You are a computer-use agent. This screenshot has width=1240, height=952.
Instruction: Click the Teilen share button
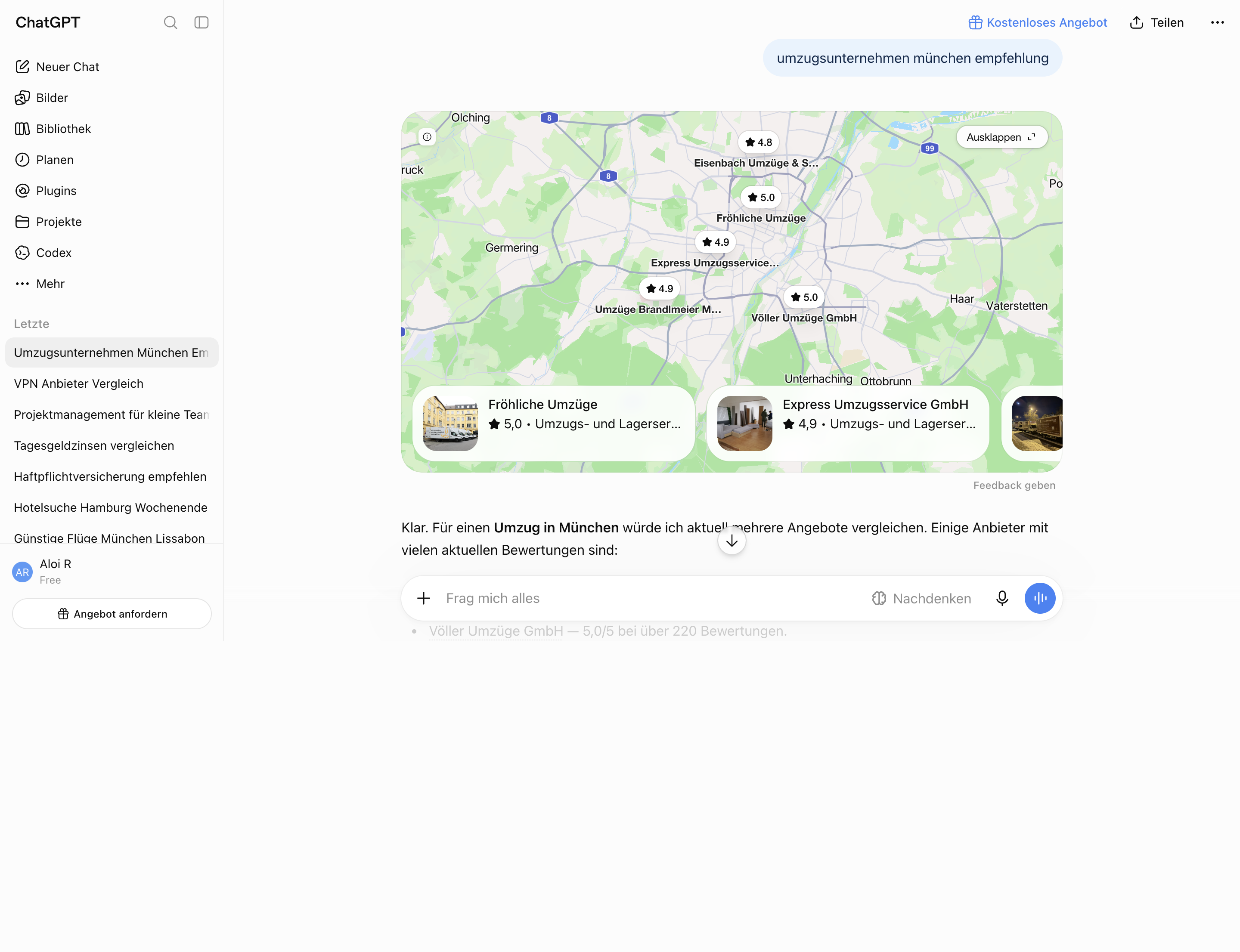click(1156, 23)
